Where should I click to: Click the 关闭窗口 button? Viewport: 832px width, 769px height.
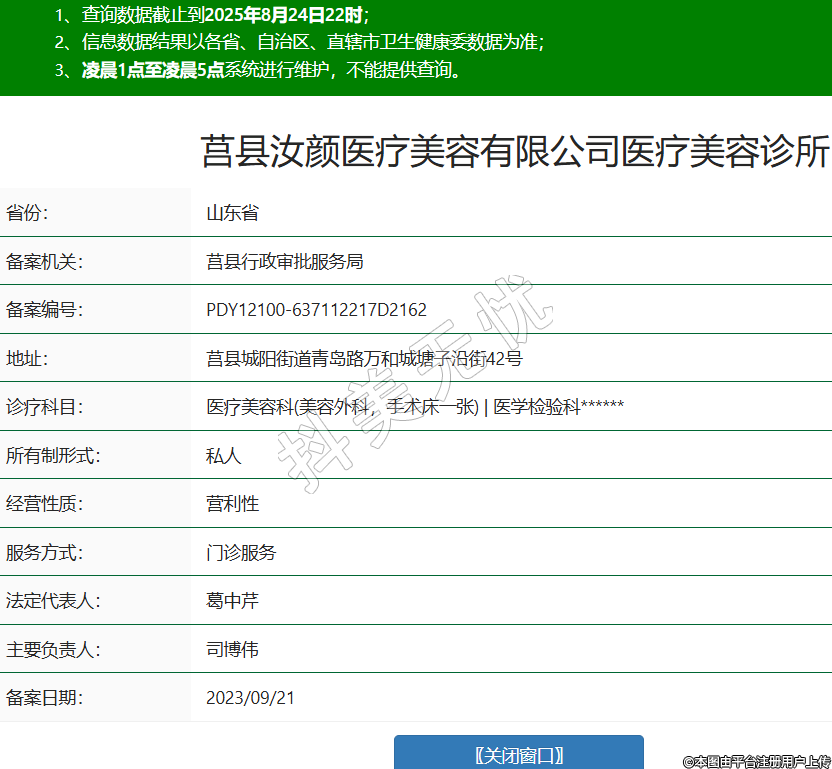[518, 754]
